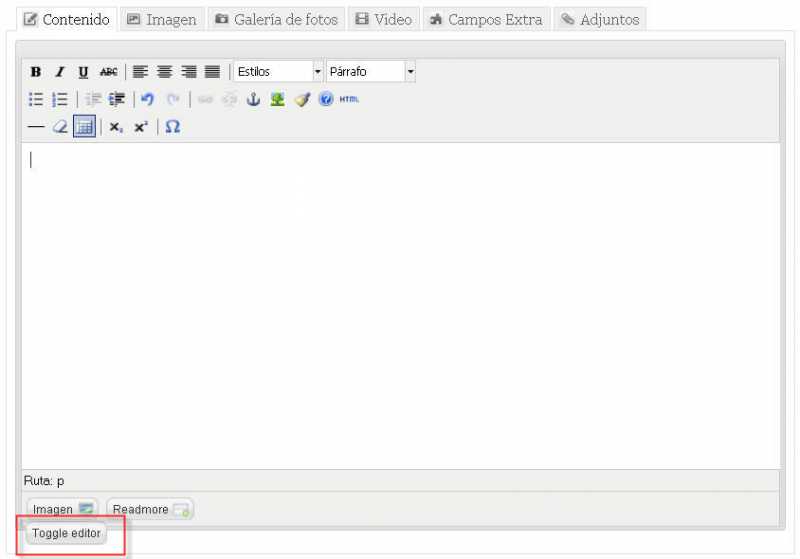800x559 pixels.
Task: Open editor help question mark icon
Action: 326,99
